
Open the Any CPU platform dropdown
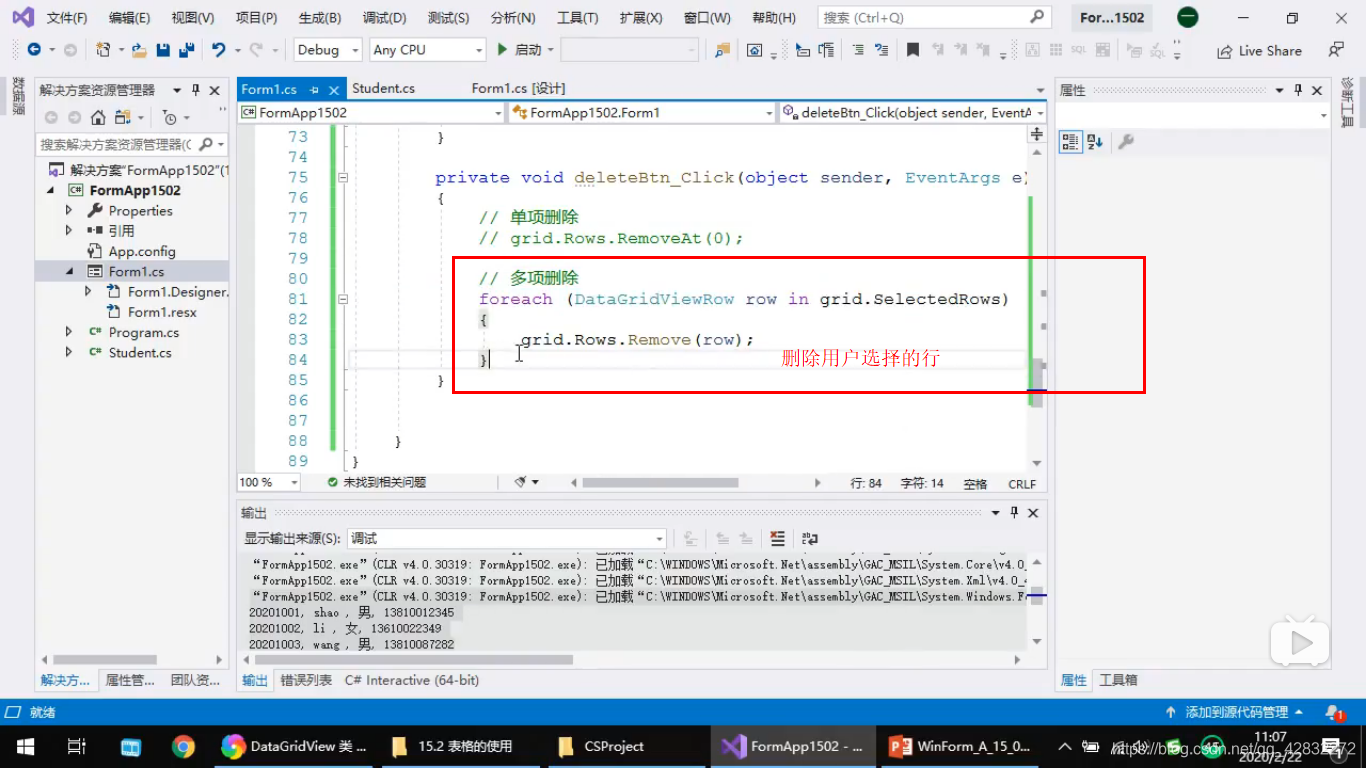coord(428,50)
